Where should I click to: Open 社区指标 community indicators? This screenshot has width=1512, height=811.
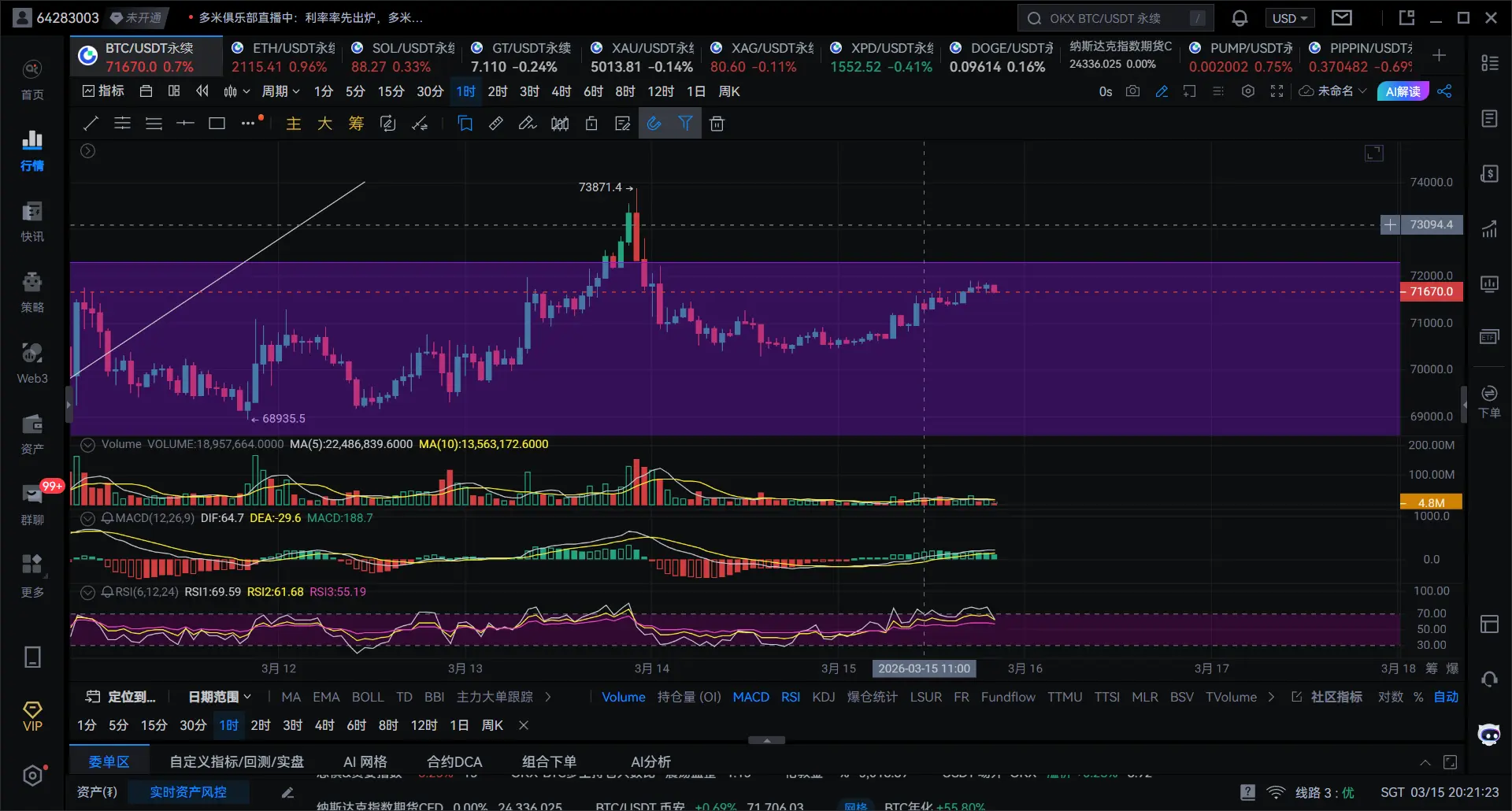click(1328, 697)
